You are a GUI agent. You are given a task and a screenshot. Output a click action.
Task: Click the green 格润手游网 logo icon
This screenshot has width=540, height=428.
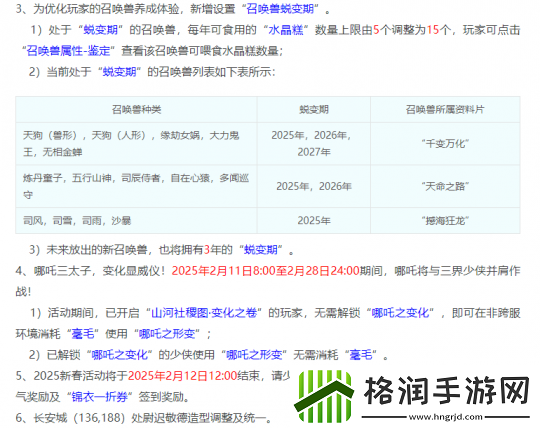[x=324, y=396]
